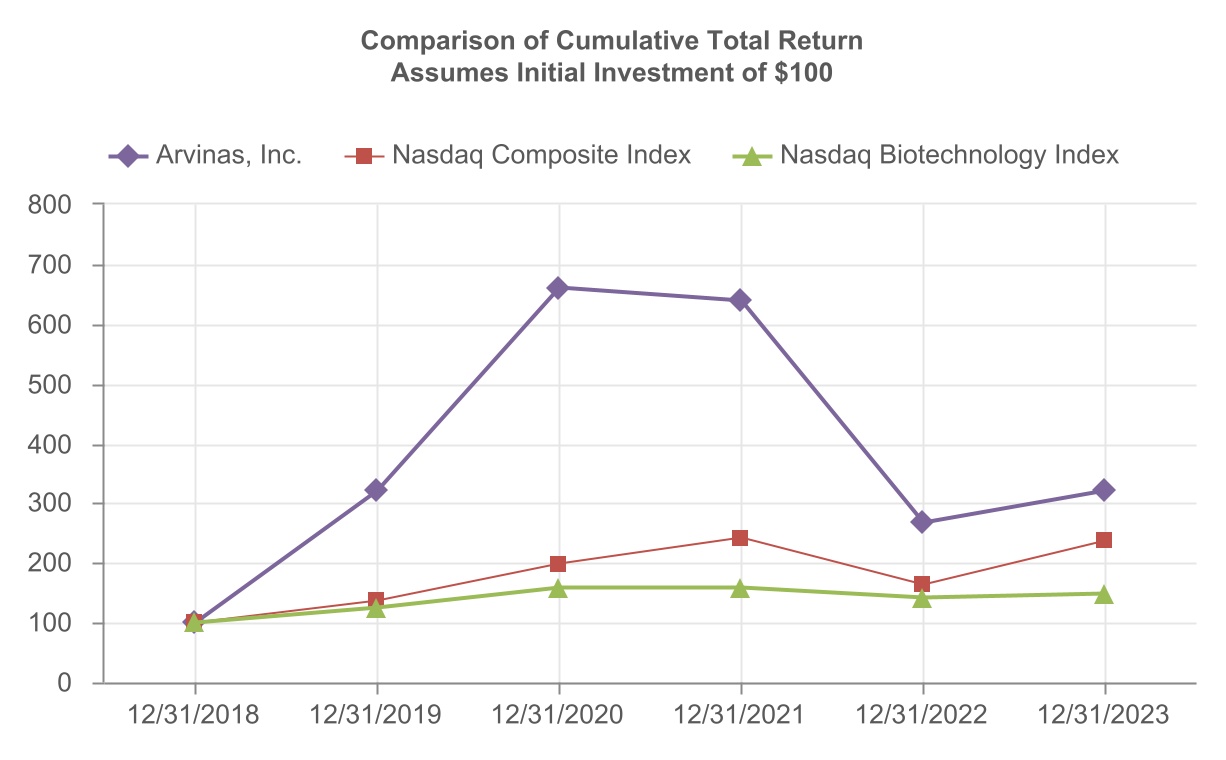Select the Arvinas data point at 12/31/2020
Screen dimensions: 1226x760
pyautogui.click(x=559, y=288)
